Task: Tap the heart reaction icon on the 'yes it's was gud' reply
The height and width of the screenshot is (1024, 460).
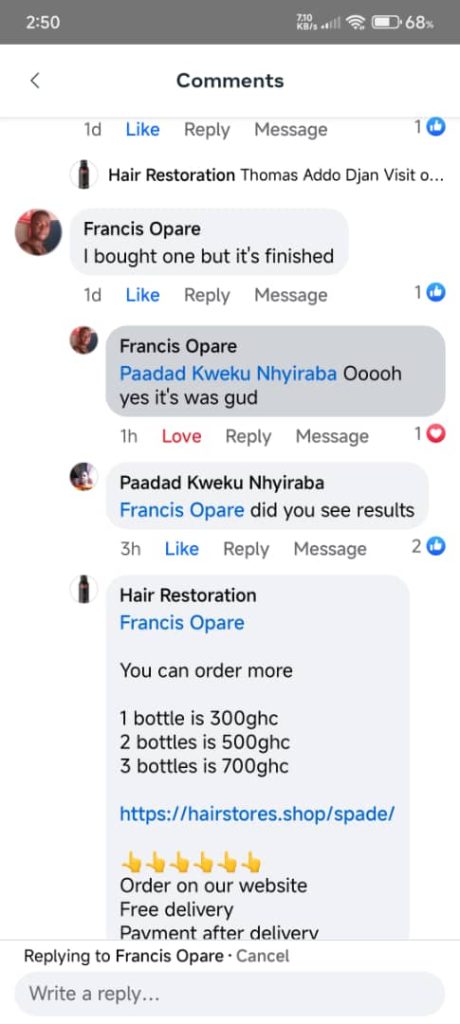Action: coord(436,434)
